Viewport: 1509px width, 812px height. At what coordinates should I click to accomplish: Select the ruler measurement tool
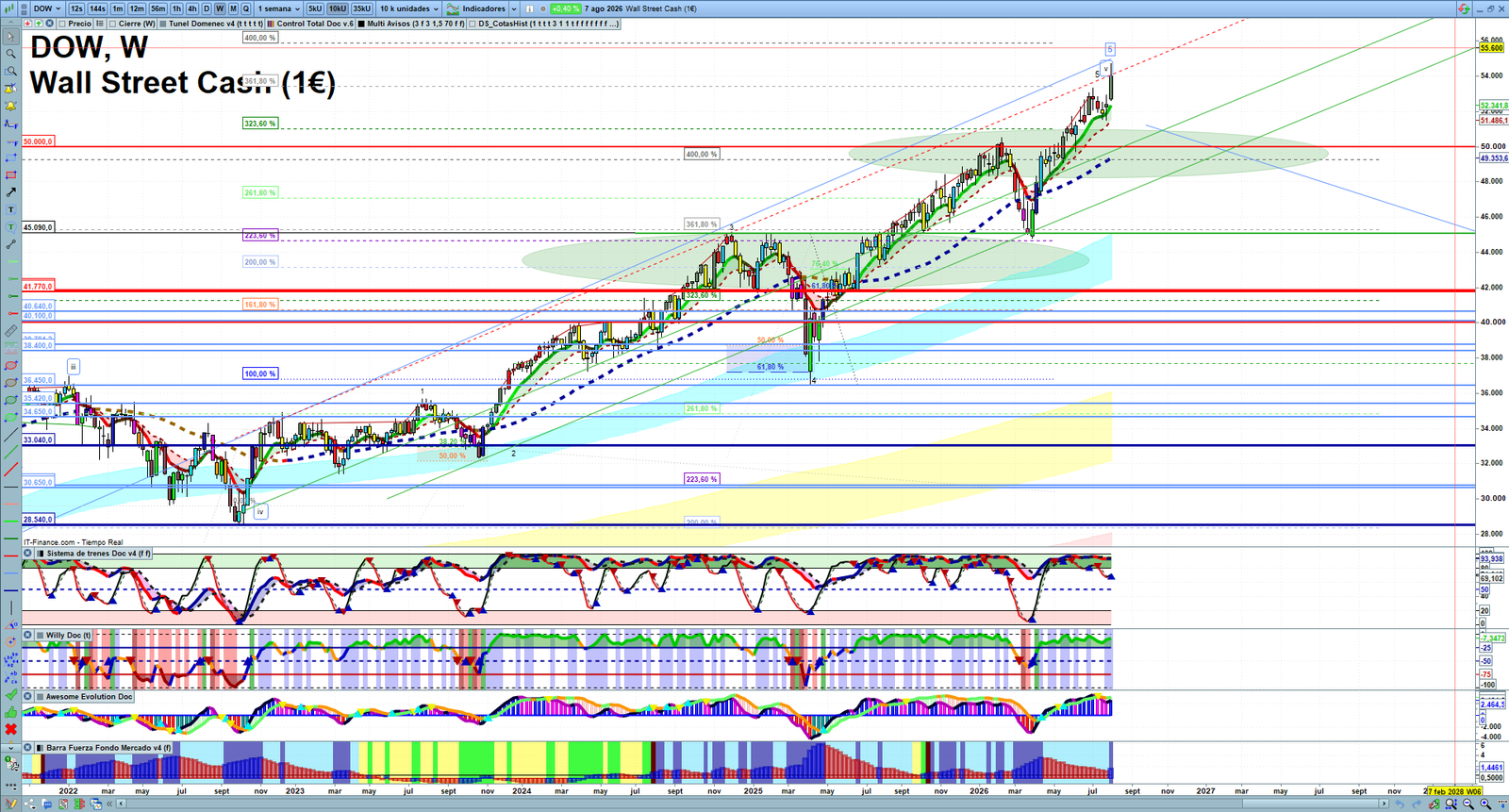click(10, 331)
